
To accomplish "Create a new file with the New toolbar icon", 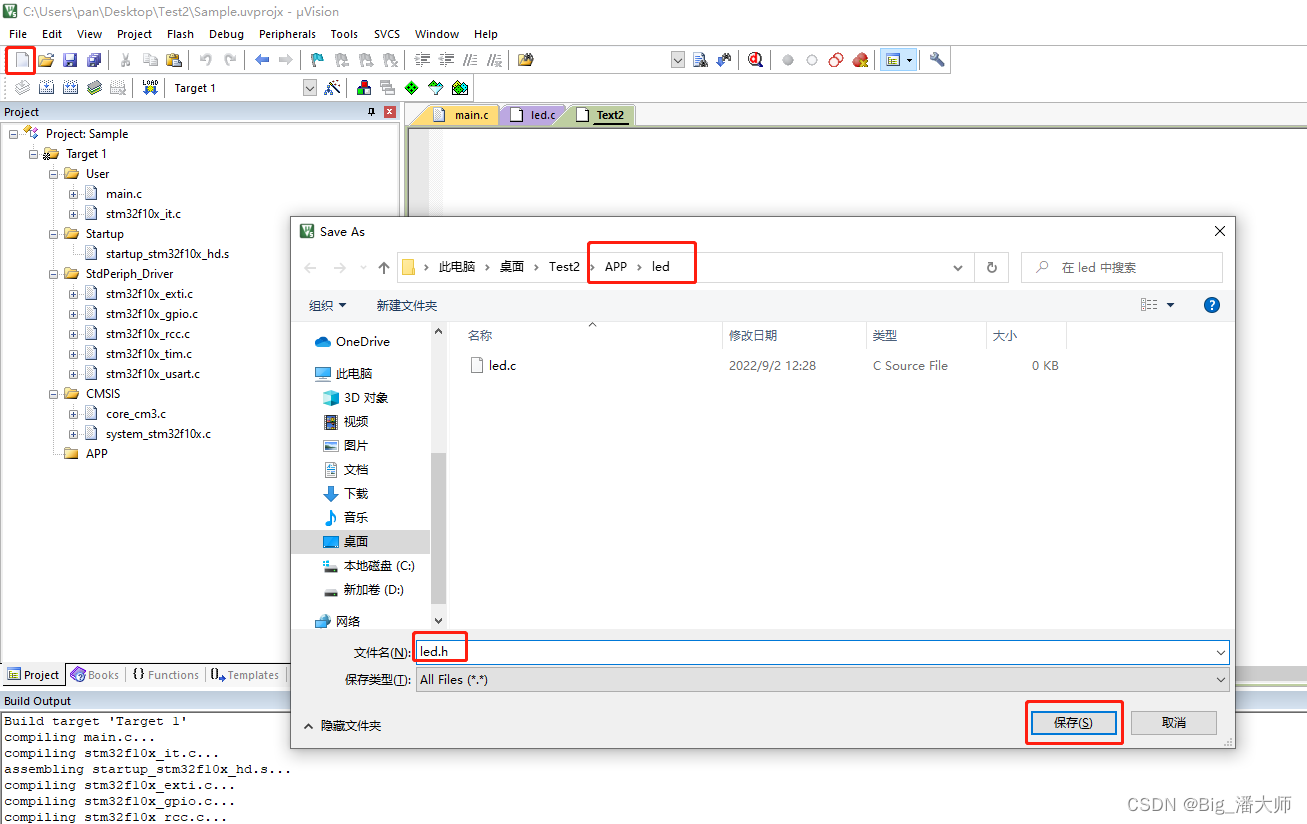I will click(x=22, y=60).
